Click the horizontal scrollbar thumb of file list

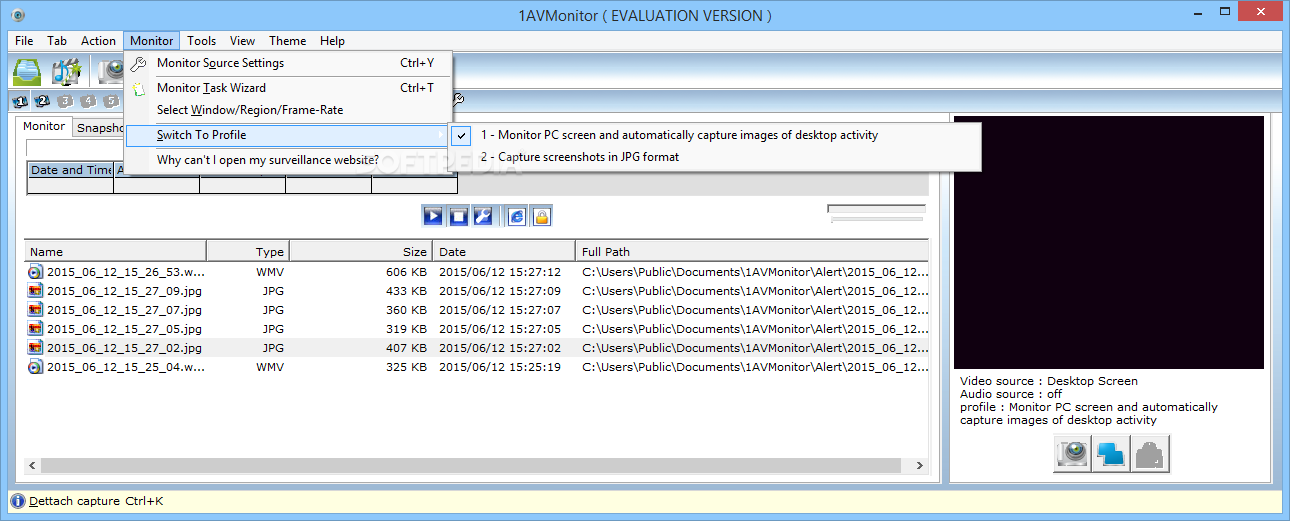470,466
